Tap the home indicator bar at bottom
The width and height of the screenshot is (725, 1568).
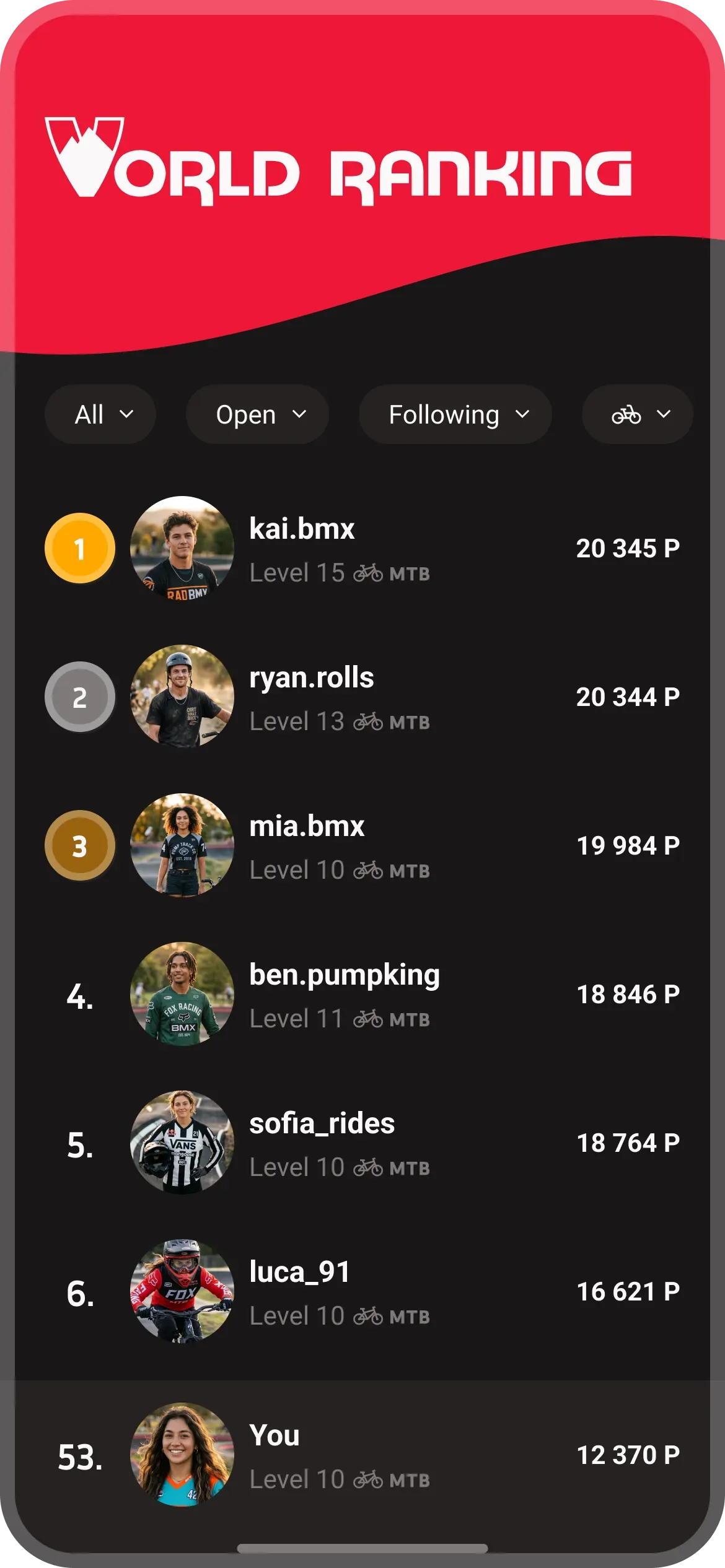362,1548
